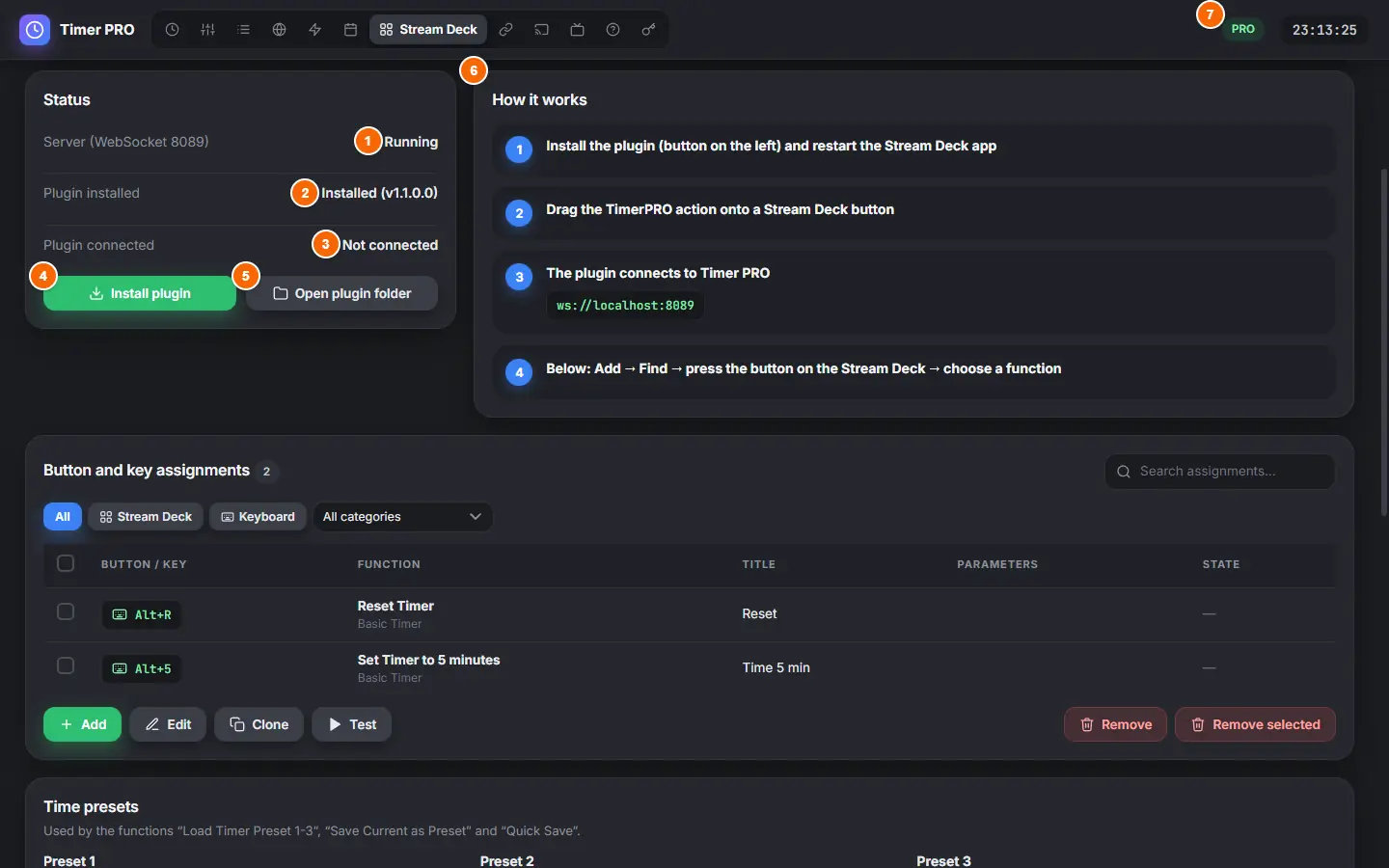The image size is (1389, 868).
Task: Check the Alt+R row checkbox
Action: [x=66, y=611]
